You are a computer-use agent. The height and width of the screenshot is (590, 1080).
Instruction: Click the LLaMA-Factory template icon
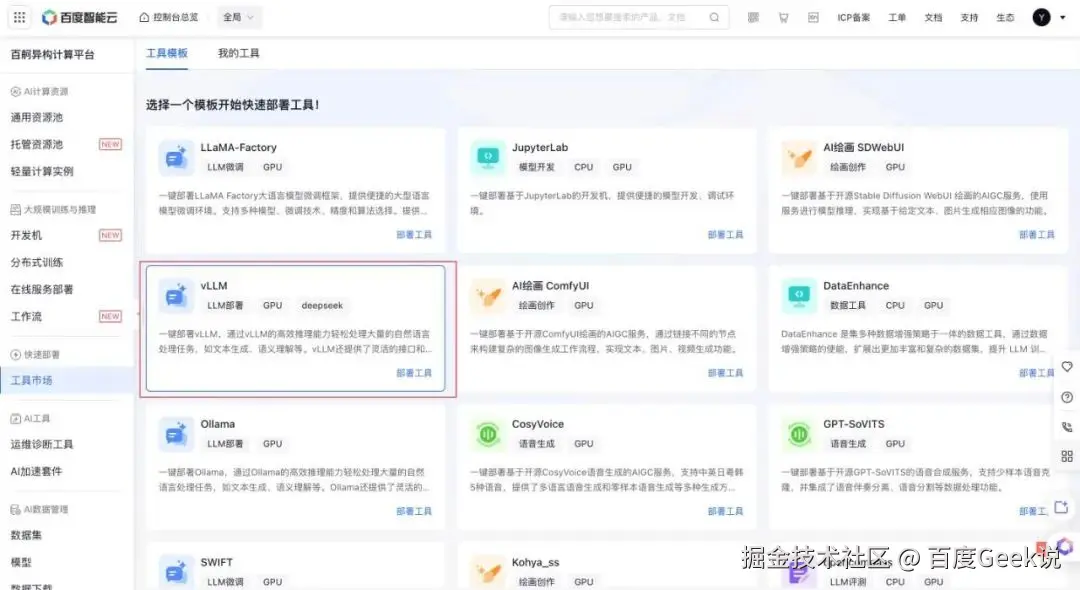pos(176,158)
